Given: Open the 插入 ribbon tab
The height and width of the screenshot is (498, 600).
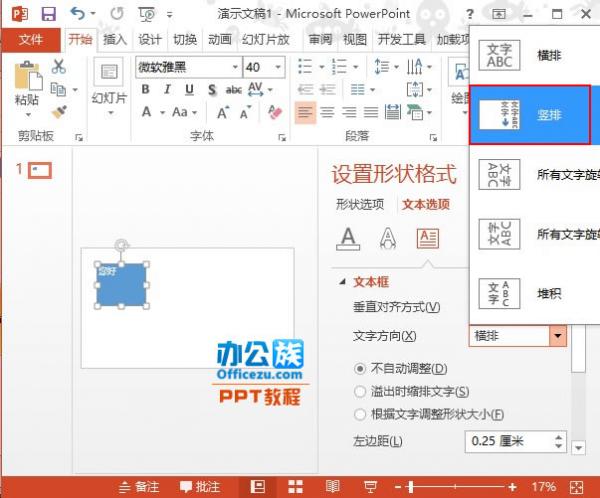Looking at the screenshot, I should click(115, 39).
